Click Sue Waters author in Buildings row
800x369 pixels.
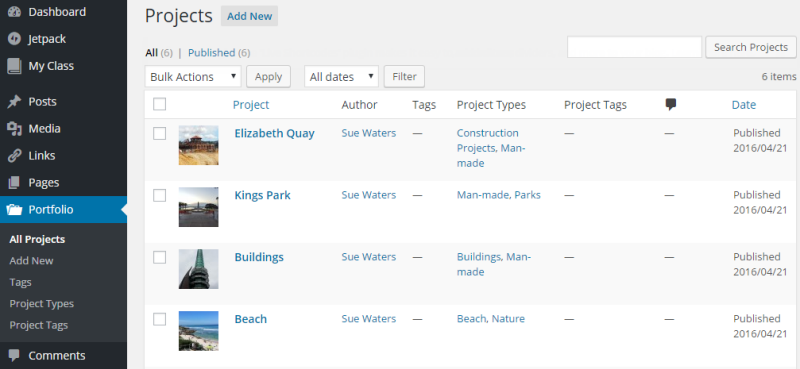368,257
